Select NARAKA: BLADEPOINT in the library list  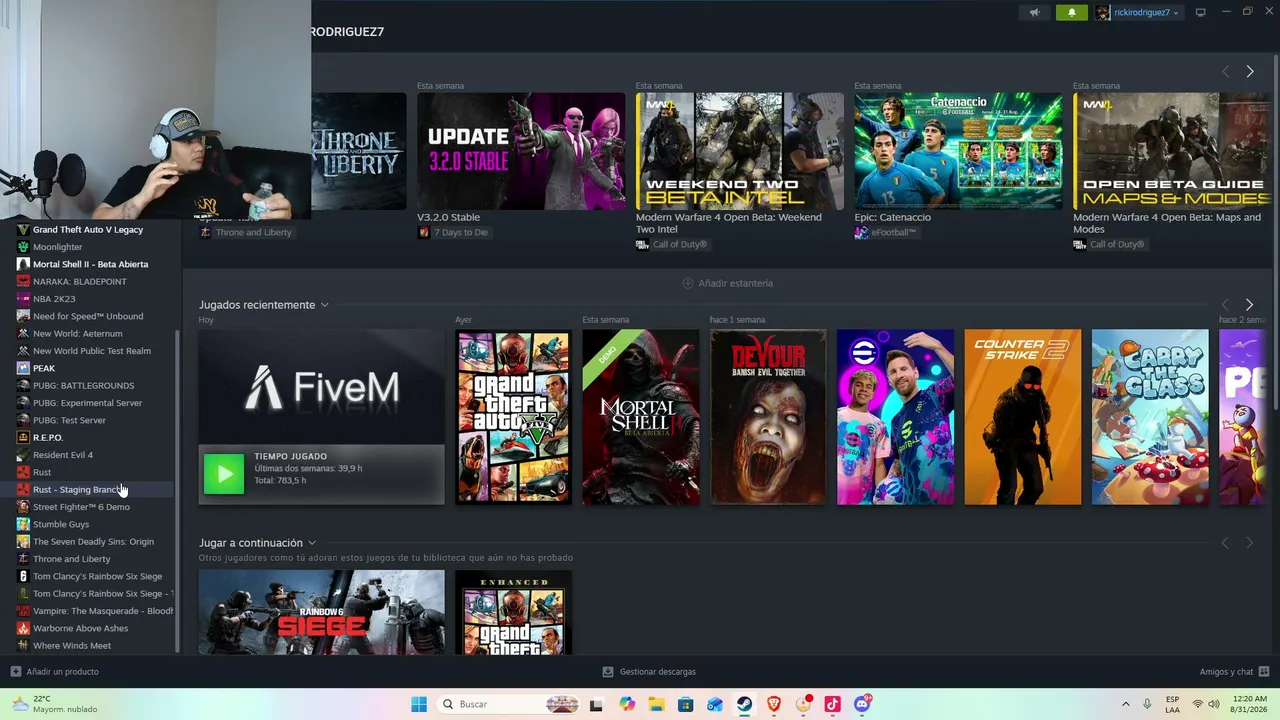click(80, 282)
